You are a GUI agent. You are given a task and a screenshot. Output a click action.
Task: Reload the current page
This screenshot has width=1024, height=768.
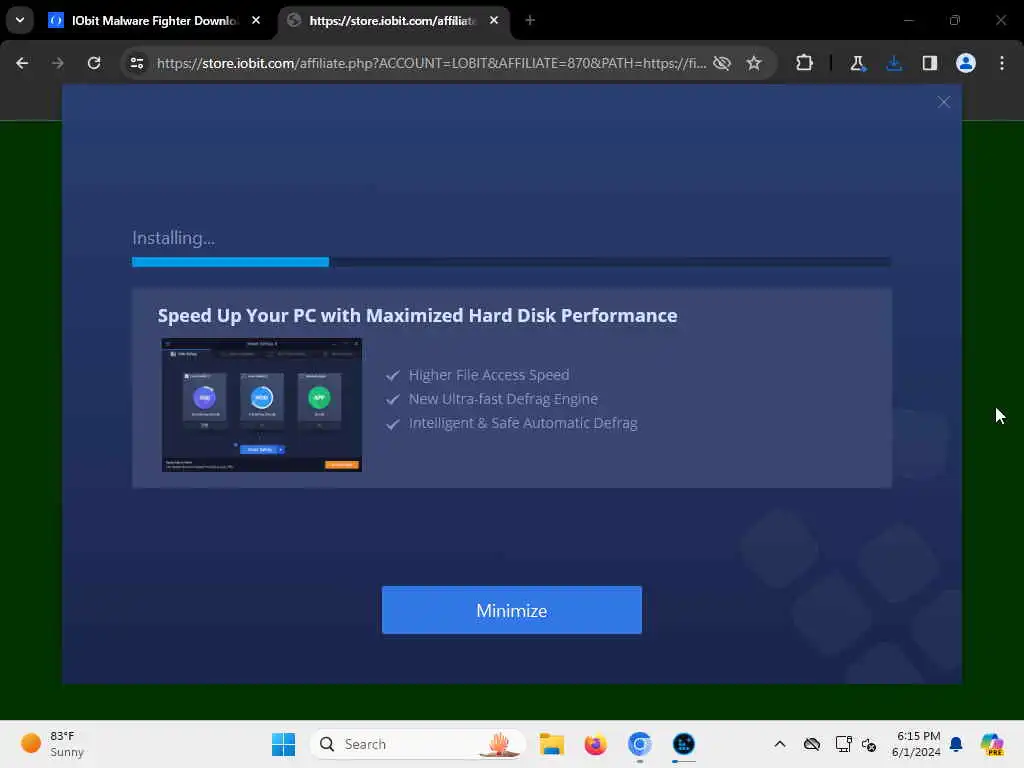tap(94, 63)
